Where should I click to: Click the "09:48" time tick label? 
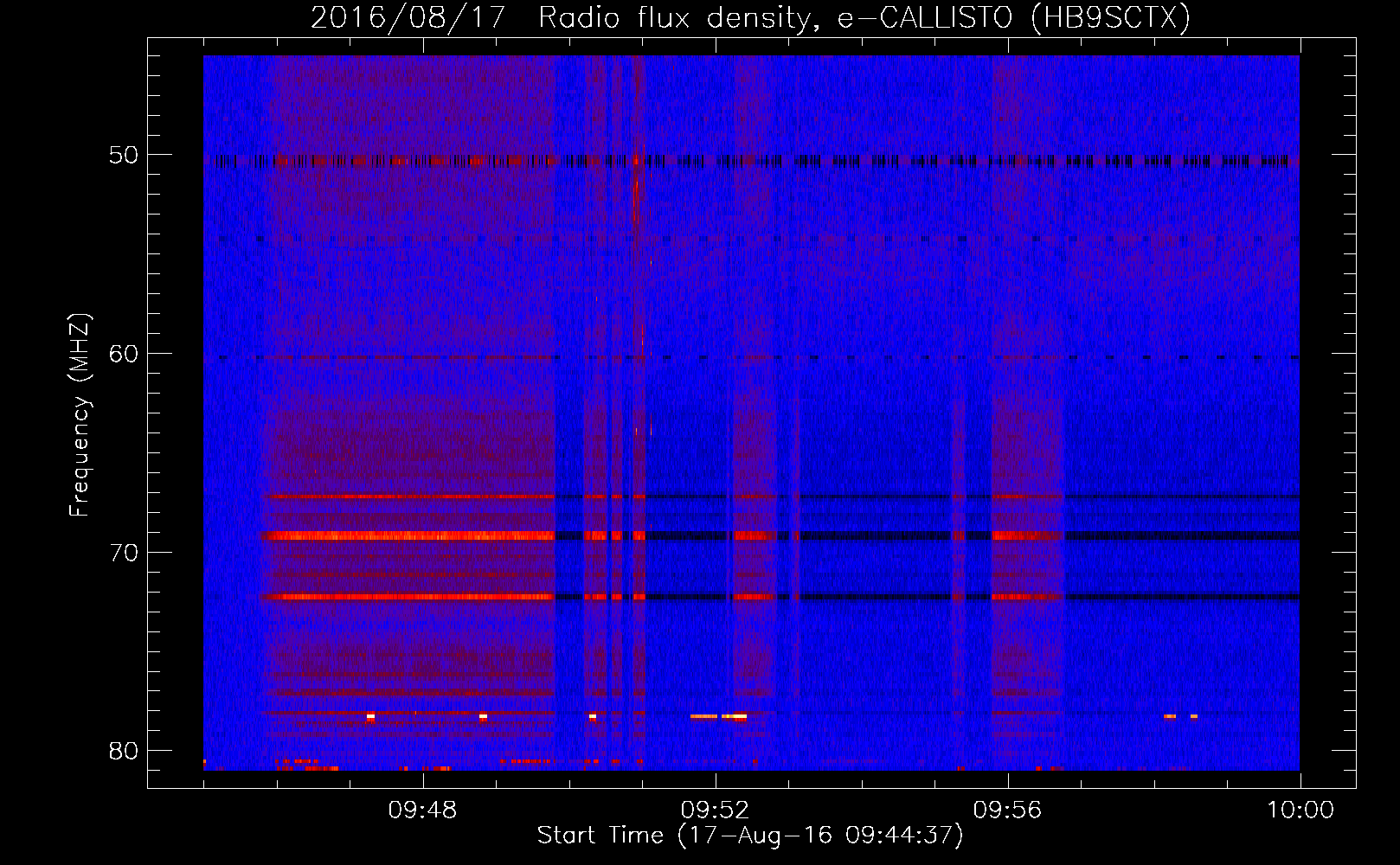pyautogui.click(x=422, y=811)
